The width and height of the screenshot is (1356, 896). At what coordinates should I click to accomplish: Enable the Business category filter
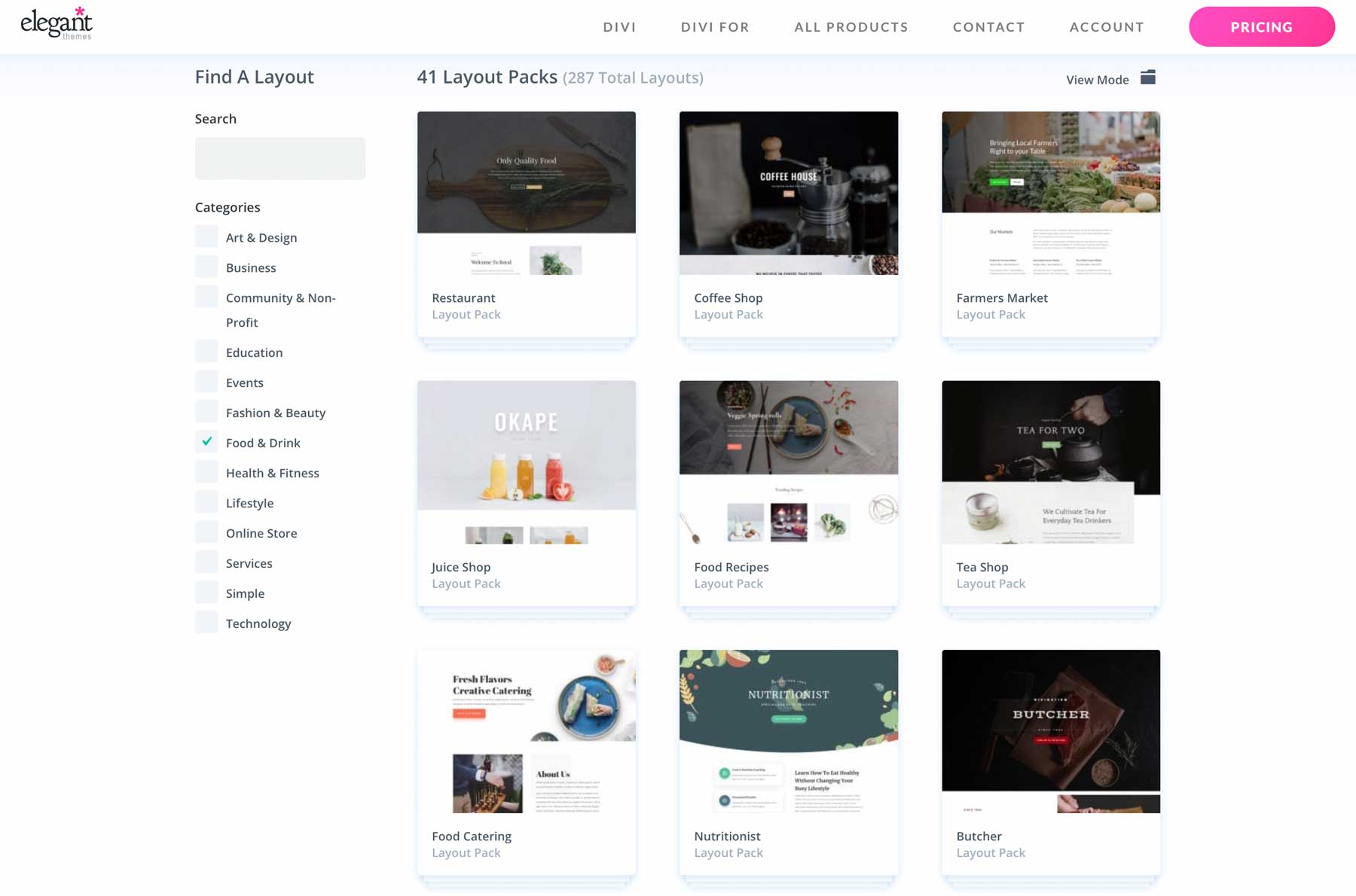tap(206, 266)
